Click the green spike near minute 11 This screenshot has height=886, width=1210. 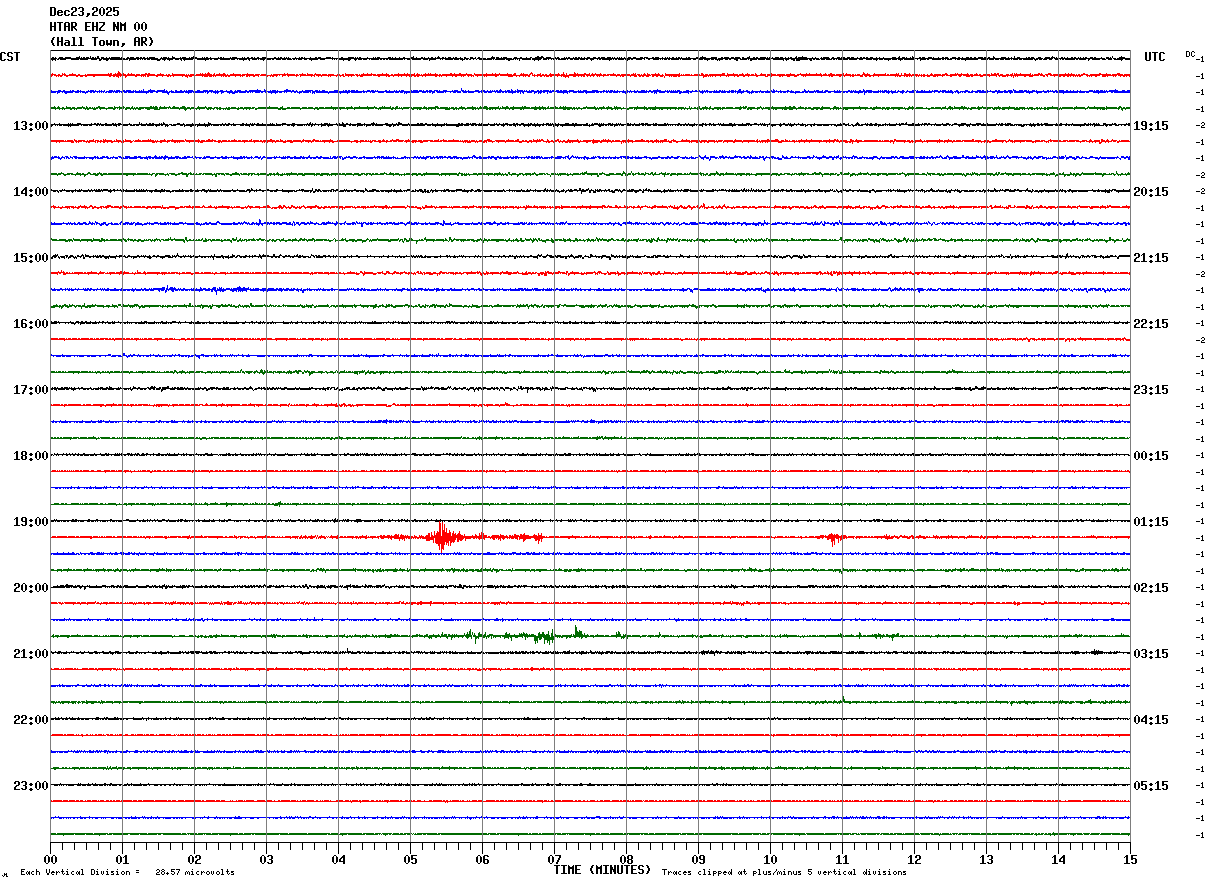pyautogui.click(x=843, y=699)
